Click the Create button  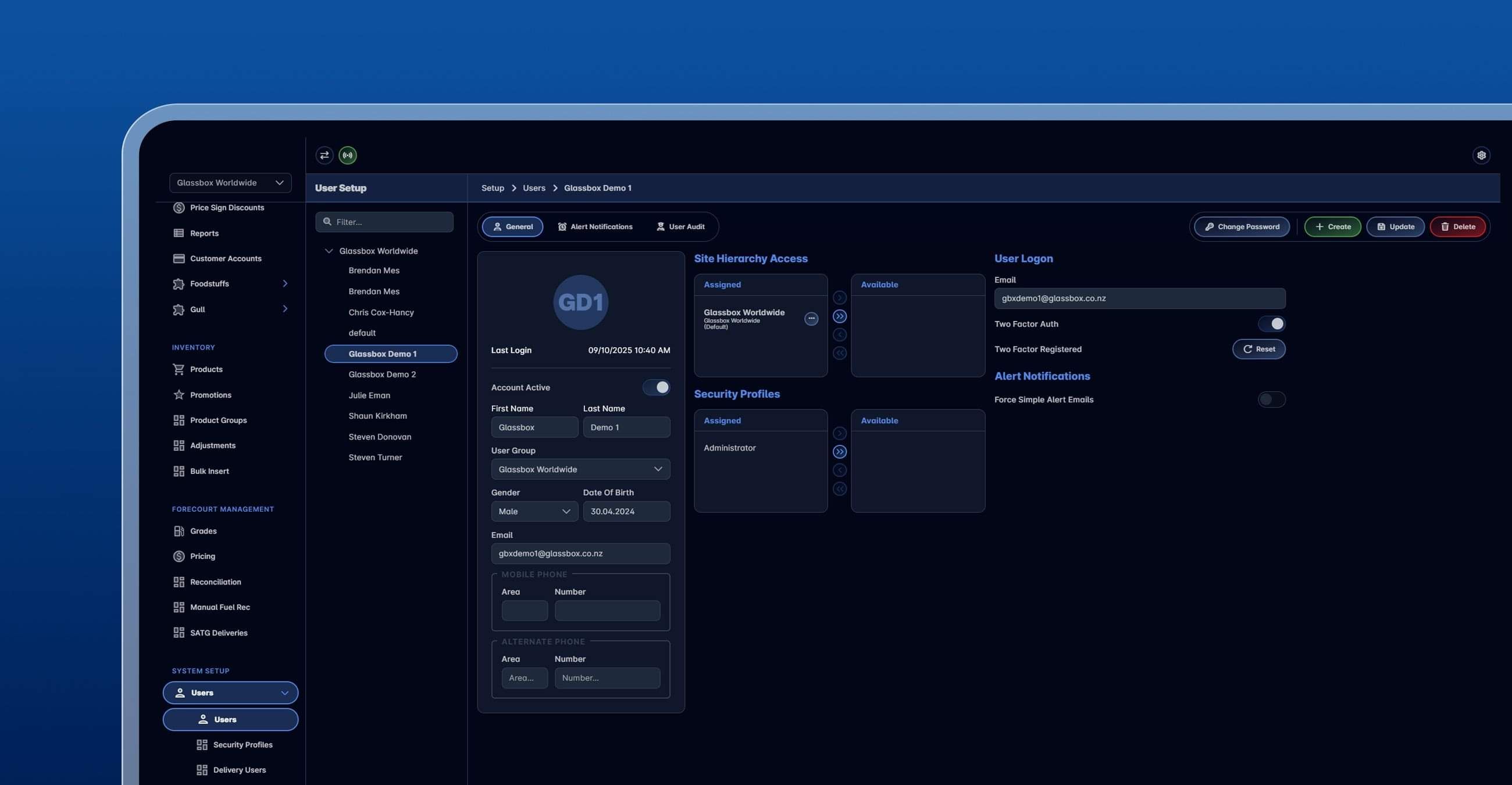coord(1332,227)
